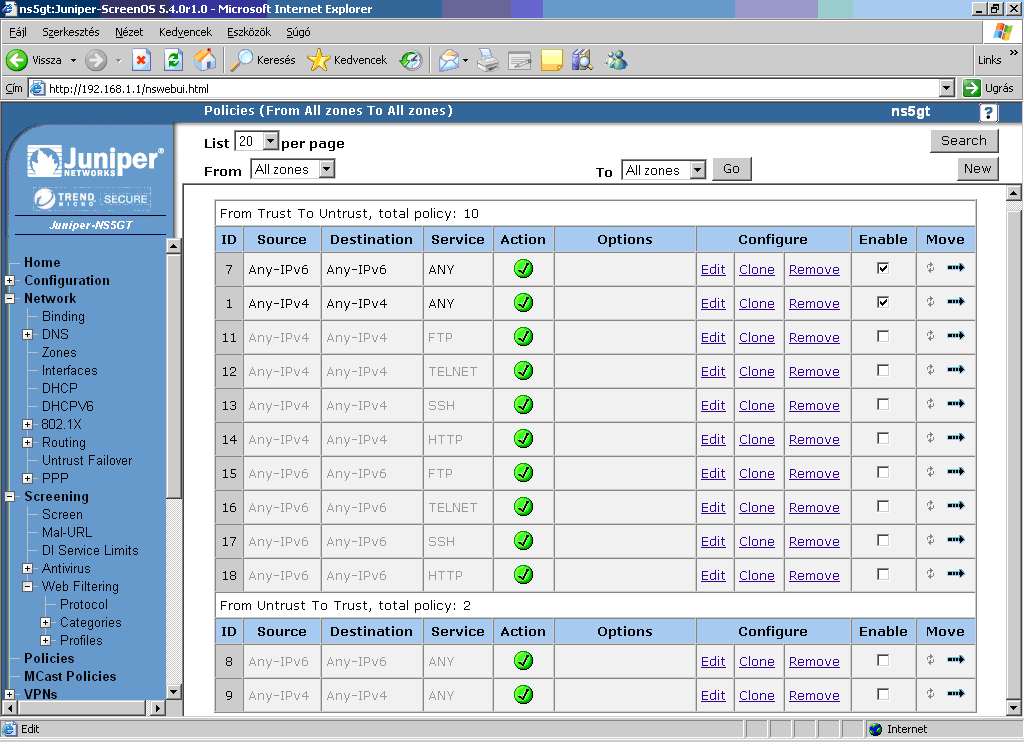This screenshot has height=742, width=1024.
Task: Click the move arrow for policy 7
Action: point(955,268)
